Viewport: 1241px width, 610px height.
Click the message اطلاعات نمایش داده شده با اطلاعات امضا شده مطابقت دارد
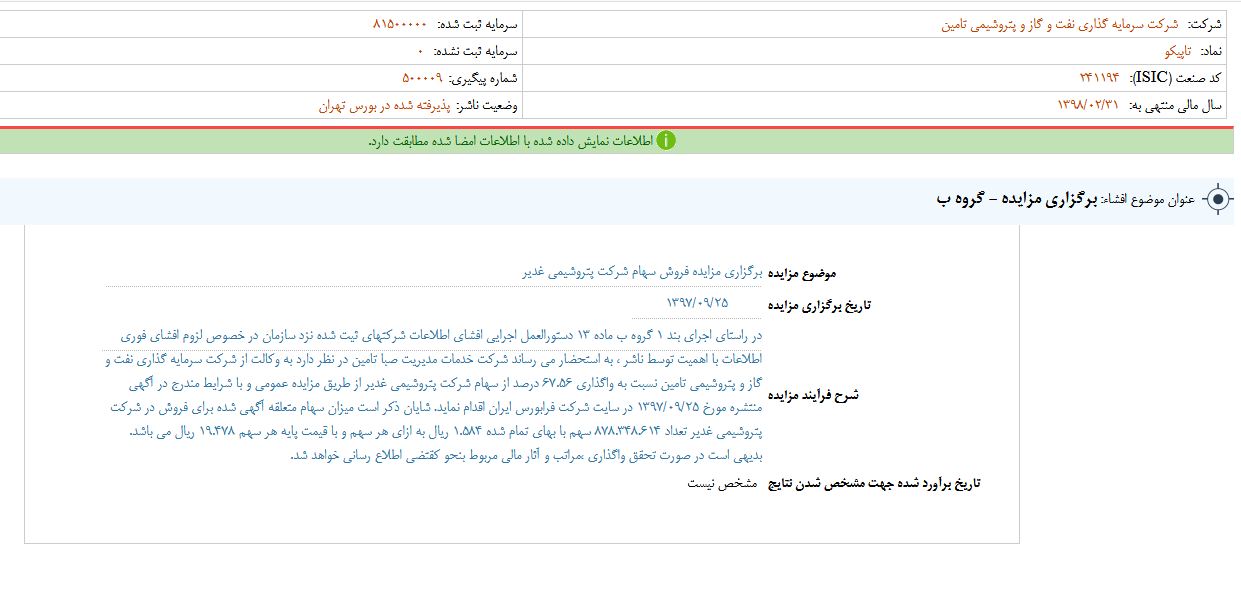tap(510, 142)
